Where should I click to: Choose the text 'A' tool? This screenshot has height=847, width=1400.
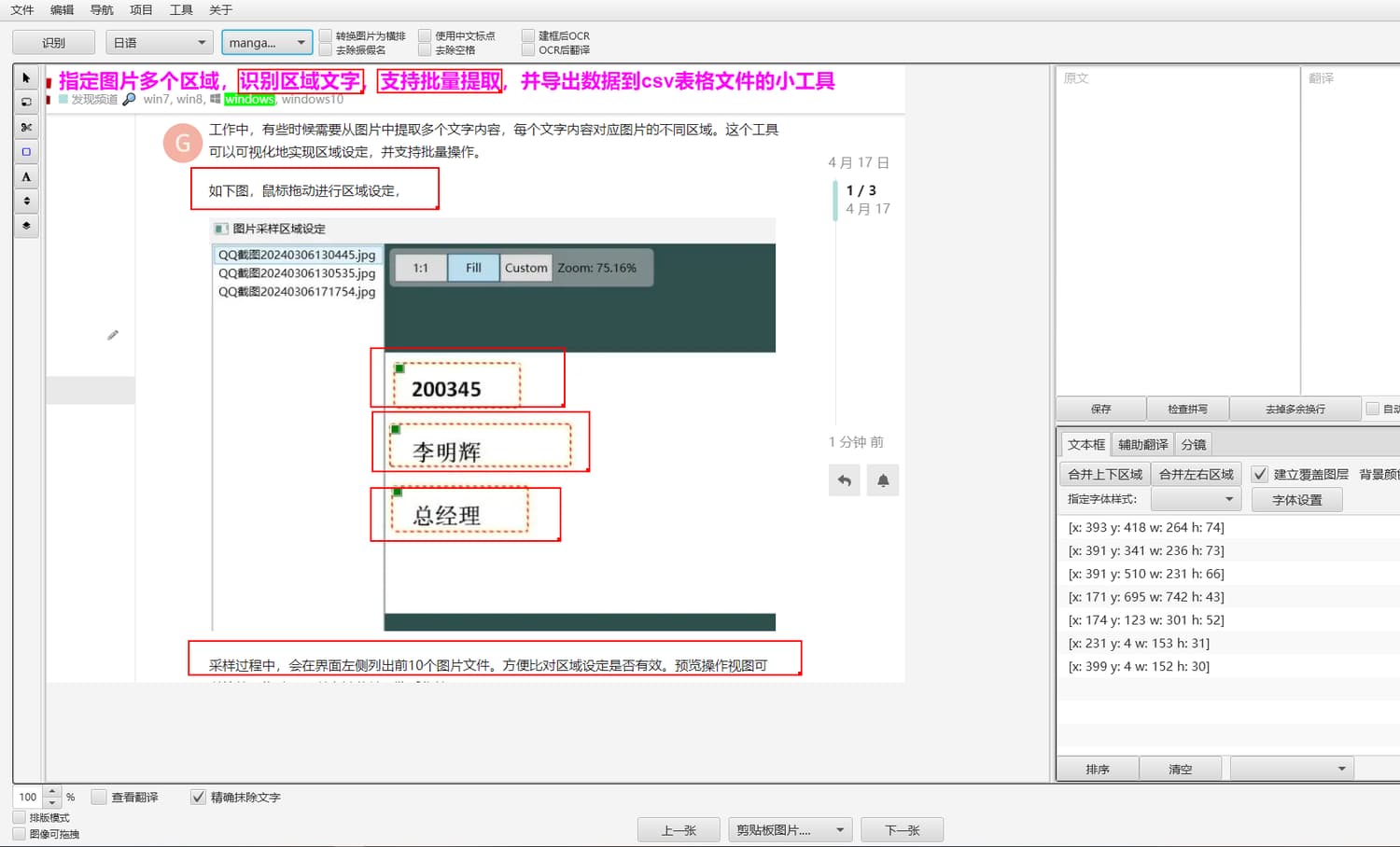point(26,176)
